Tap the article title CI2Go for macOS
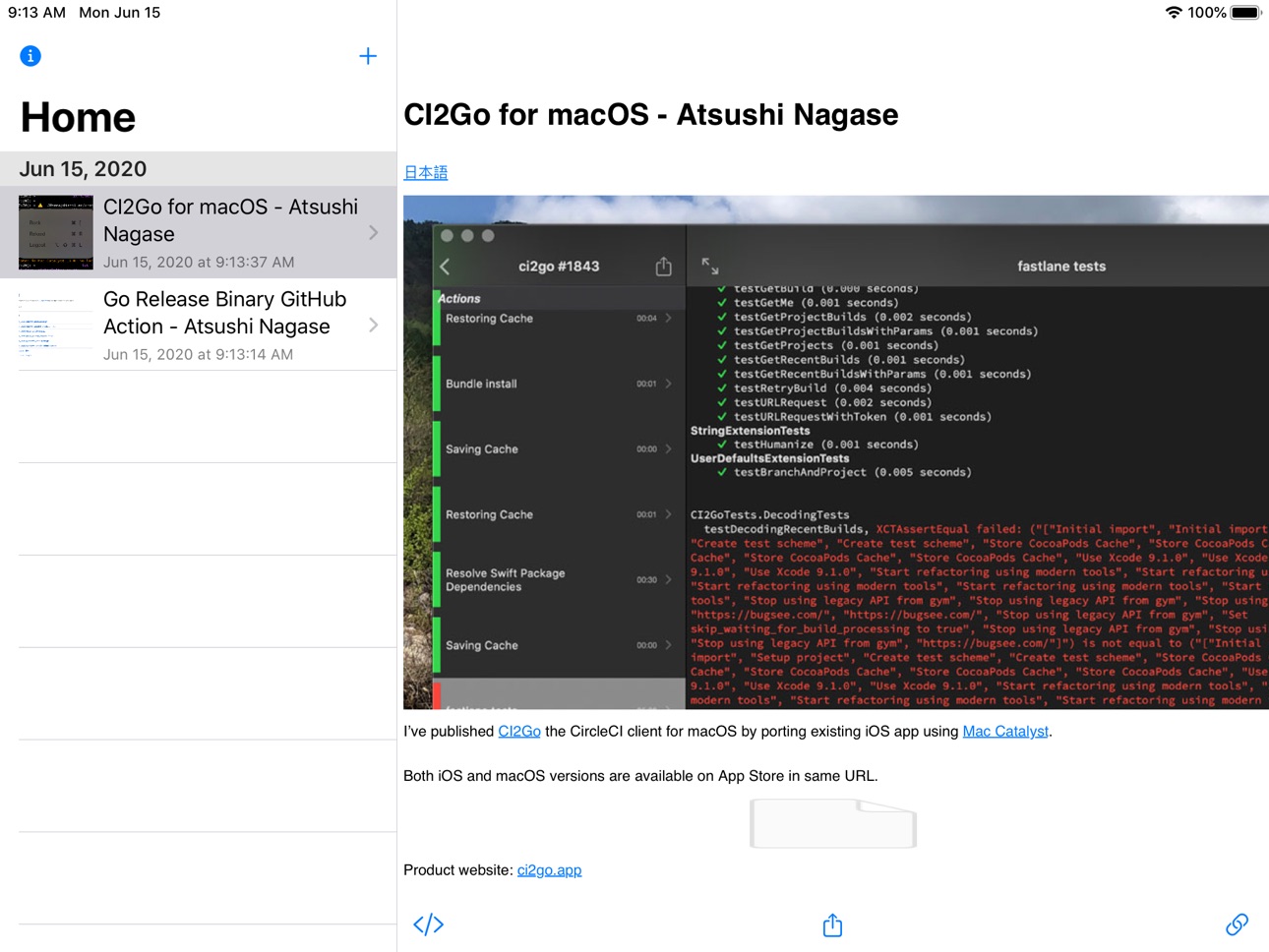Image resolution: width=1269 pixels, height=952 pixels. tap(651, 115)
